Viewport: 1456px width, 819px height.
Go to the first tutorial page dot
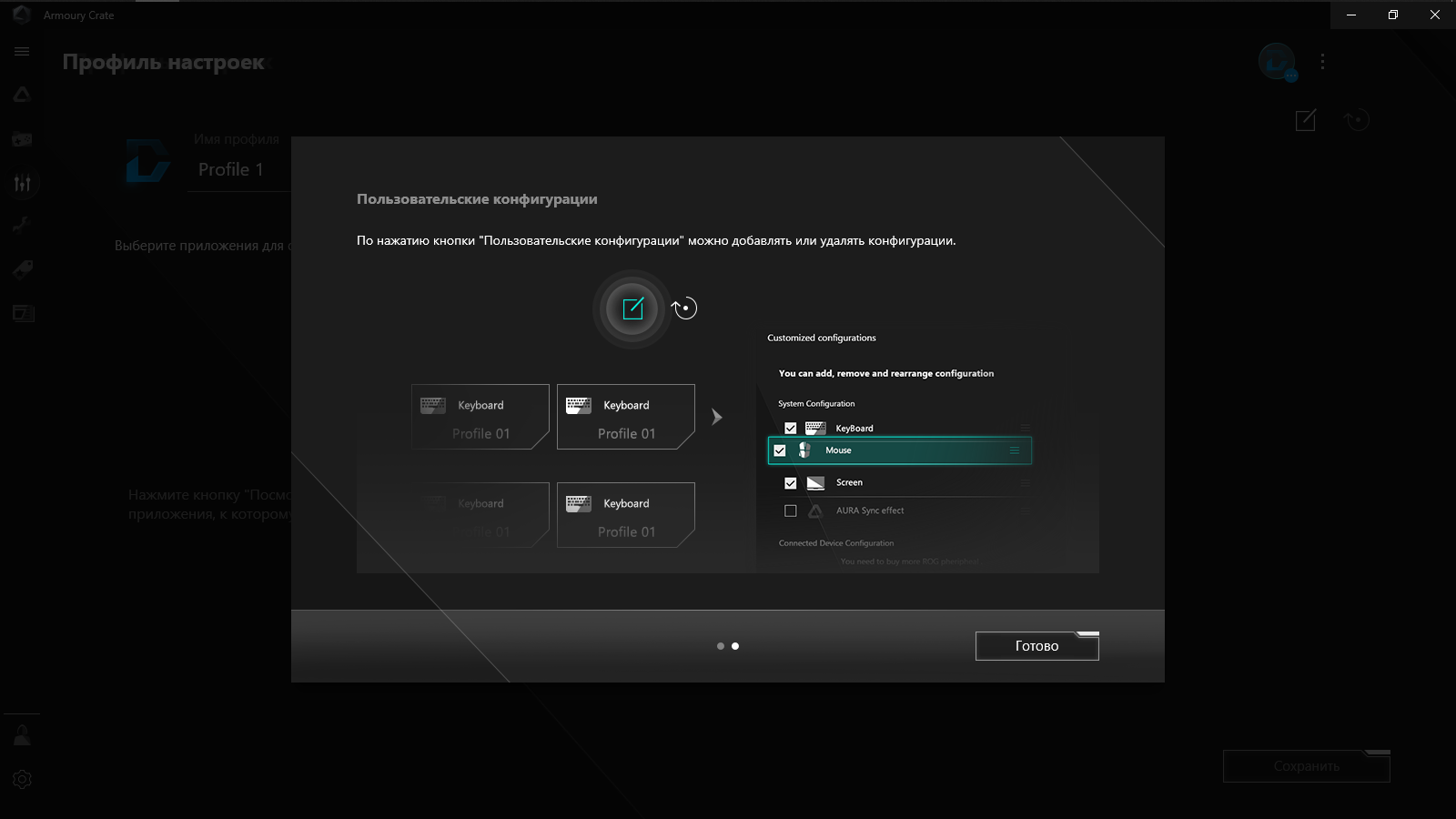(721, 646)
